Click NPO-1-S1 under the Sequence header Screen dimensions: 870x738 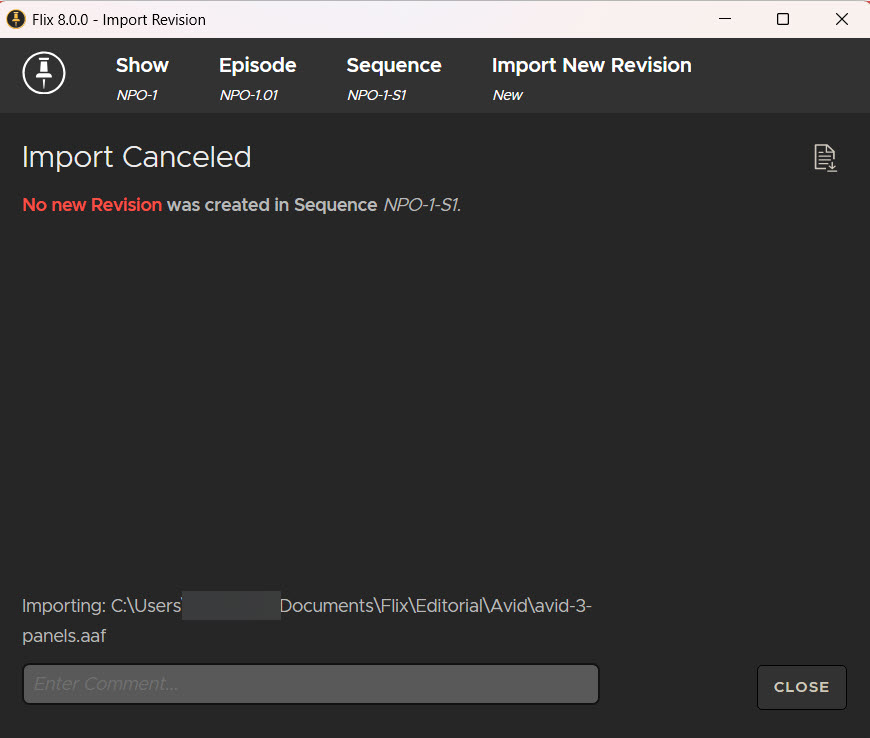[376, 95]
